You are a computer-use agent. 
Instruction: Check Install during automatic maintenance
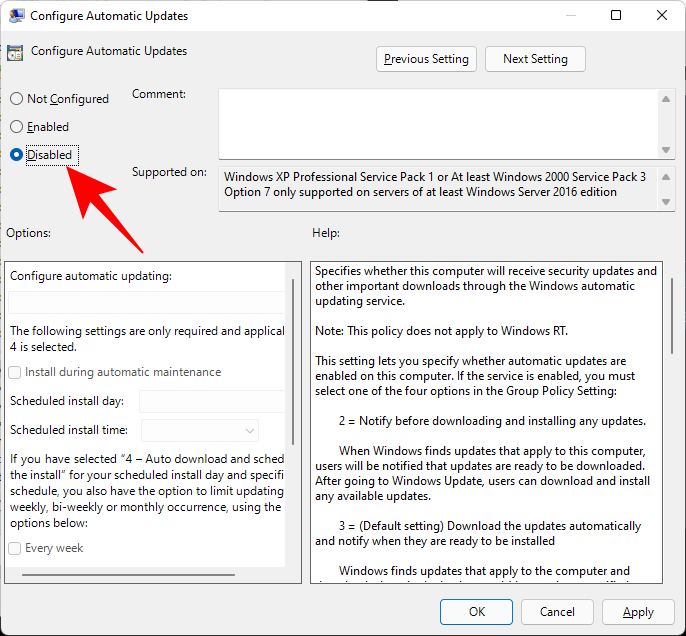coord(14,372)
